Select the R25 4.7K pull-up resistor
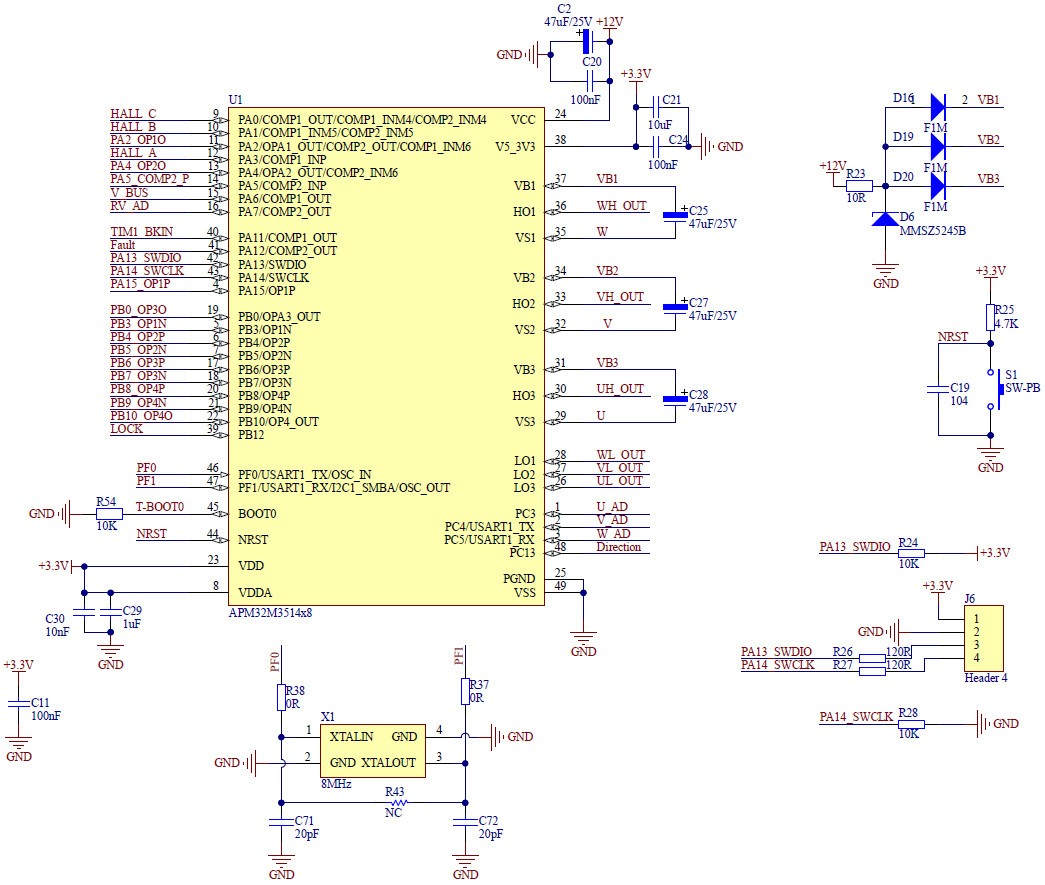Screen dimensions: 1045x885 click(990, 317)
